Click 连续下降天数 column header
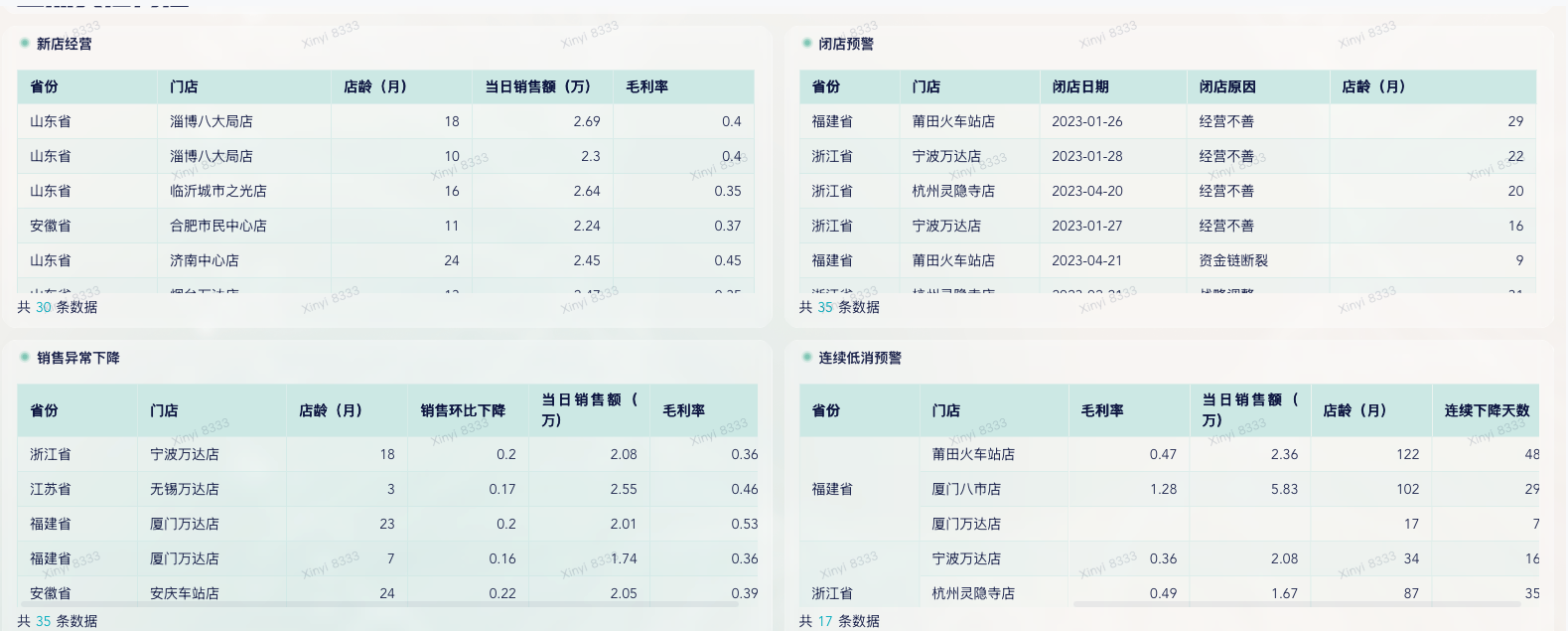Screen dimensions: 1568x631 click(1487, 410)
